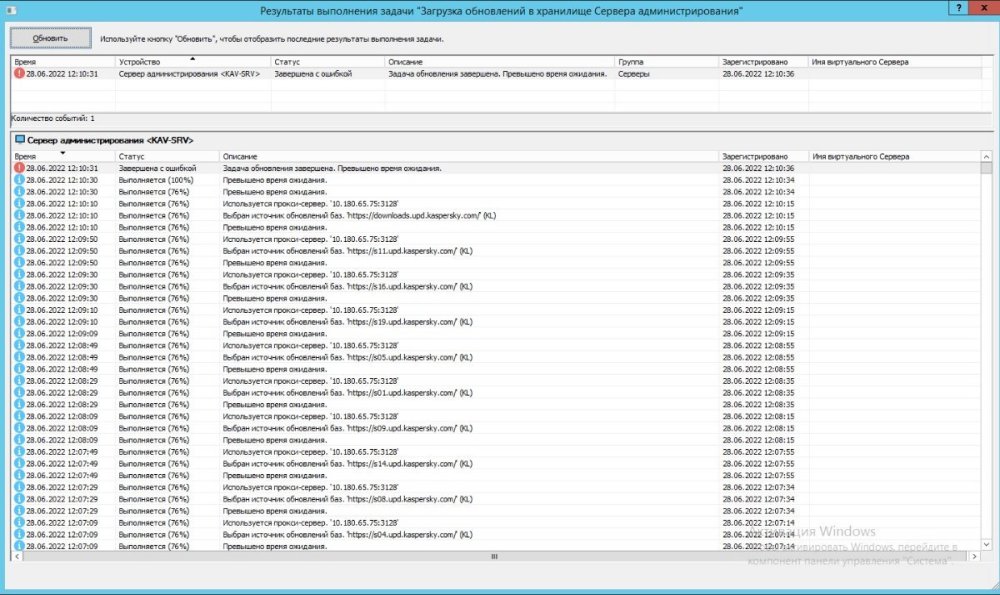
Task: Click info icon of s09.upd.kaspersky.com row
Action: click(x=19, y=428)
